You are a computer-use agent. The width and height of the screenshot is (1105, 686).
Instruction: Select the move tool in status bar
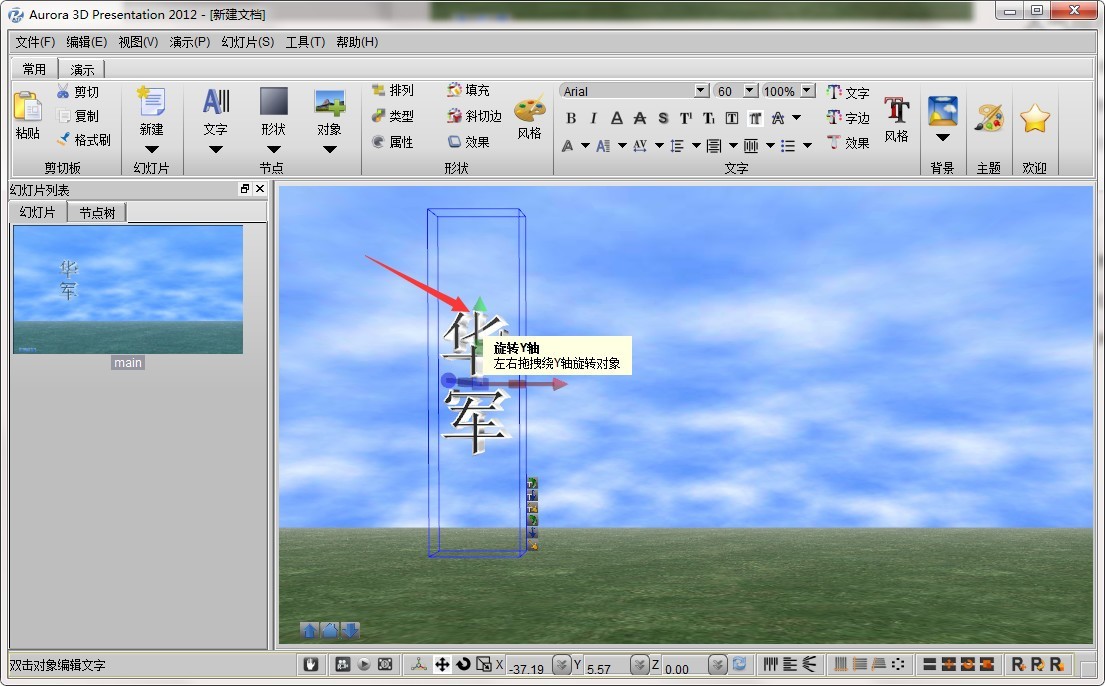tap(442, 664)
